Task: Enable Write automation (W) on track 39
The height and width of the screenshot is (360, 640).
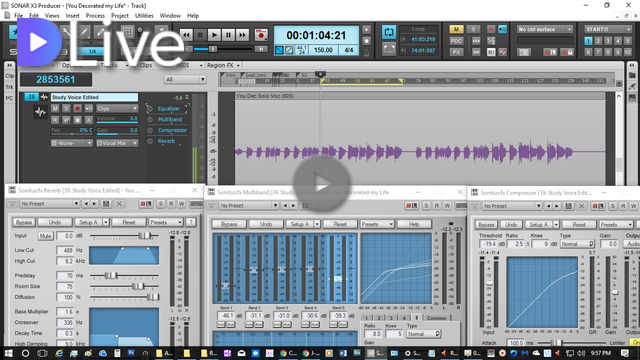Action: coord(66,120)
